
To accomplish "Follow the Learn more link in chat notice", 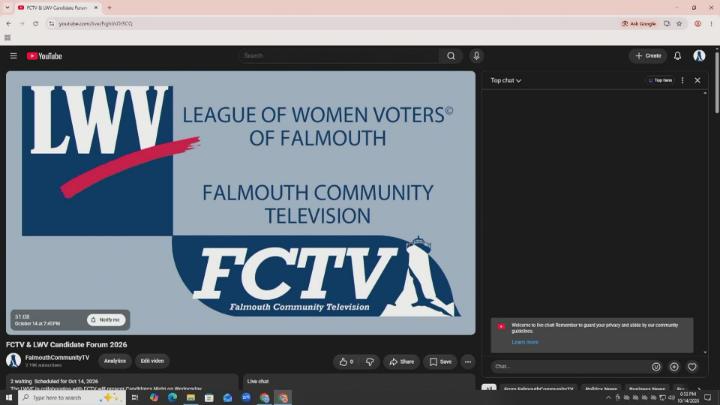I will coord(525,342).
